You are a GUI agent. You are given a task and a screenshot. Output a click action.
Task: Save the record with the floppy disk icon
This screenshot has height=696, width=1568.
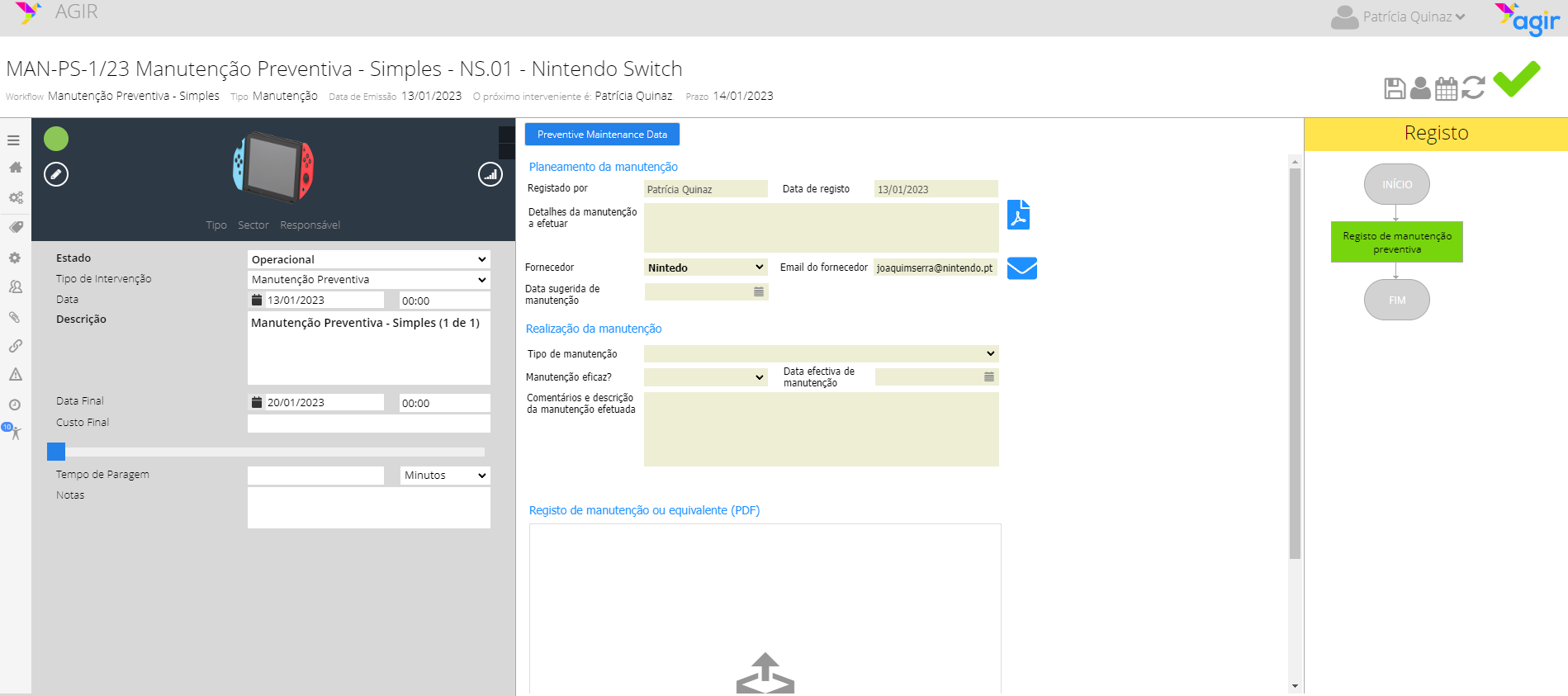pos(1395,88)
